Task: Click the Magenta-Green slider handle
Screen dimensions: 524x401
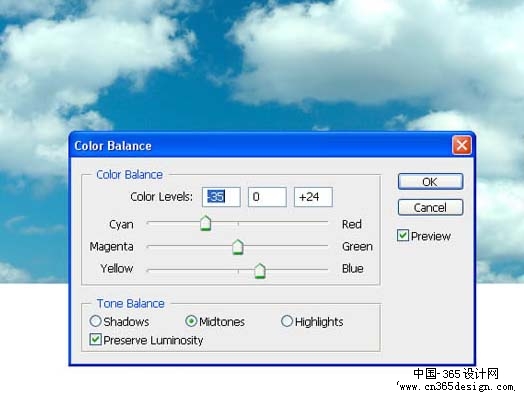Action: point(238,247)
